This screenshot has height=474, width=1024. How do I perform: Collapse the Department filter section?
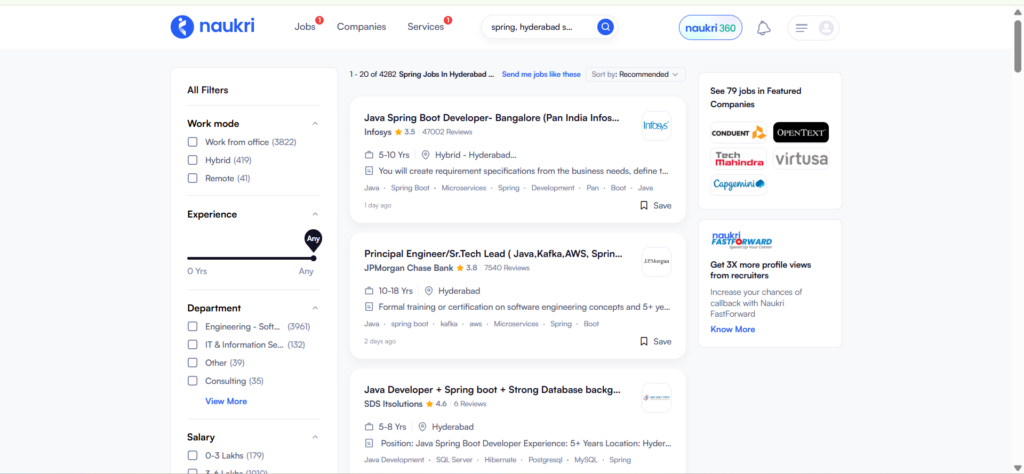tap(315, 308)
